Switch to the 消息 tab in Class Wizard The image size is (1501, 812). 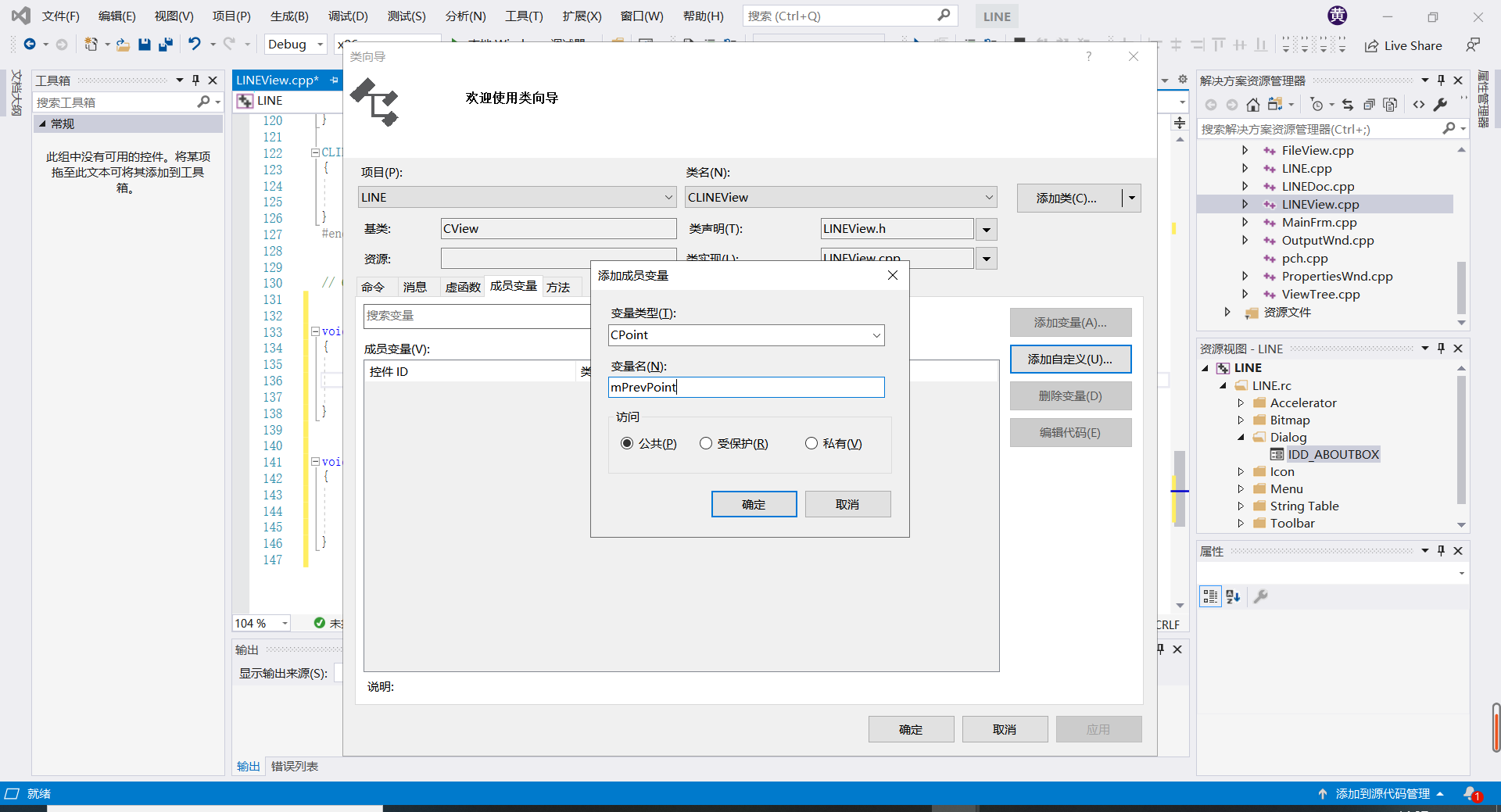[x=417, y=286]
